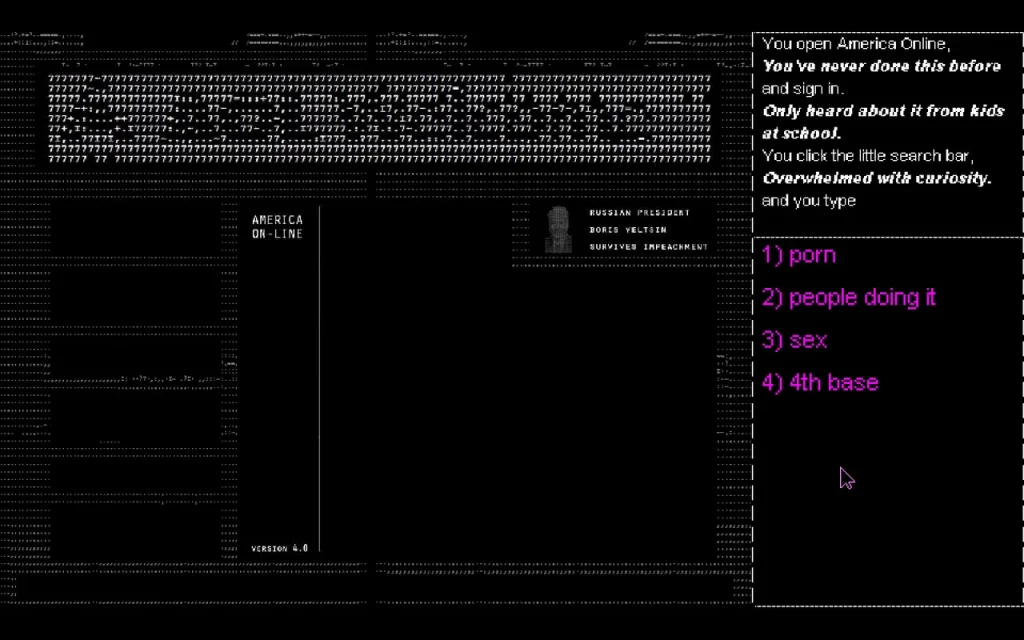Choose answer option "1) porn"
The width and height of the screenshot is (1024, 640).
coord(799,255)
